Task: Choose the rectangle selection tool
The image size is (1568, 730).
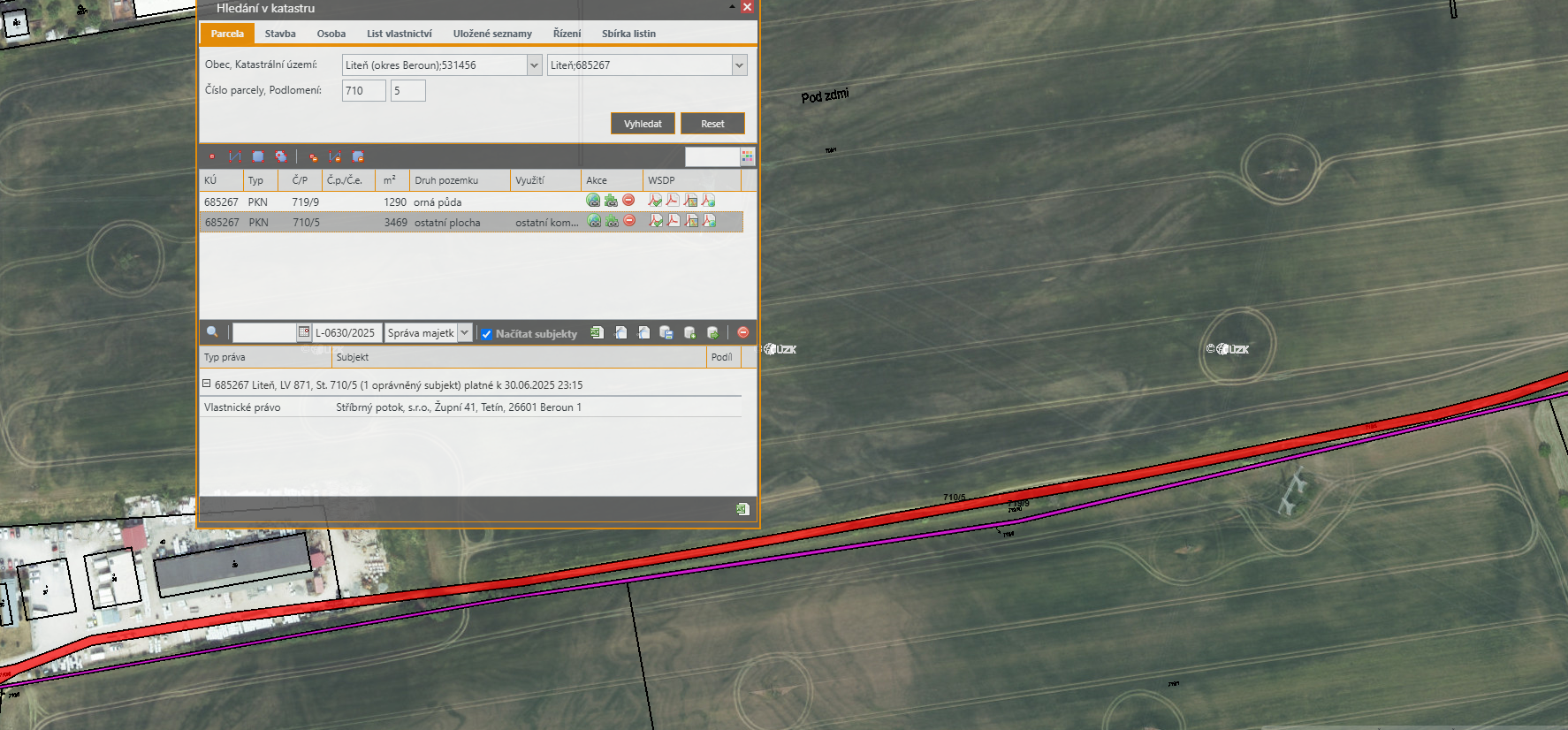Action: coord(258,156)
